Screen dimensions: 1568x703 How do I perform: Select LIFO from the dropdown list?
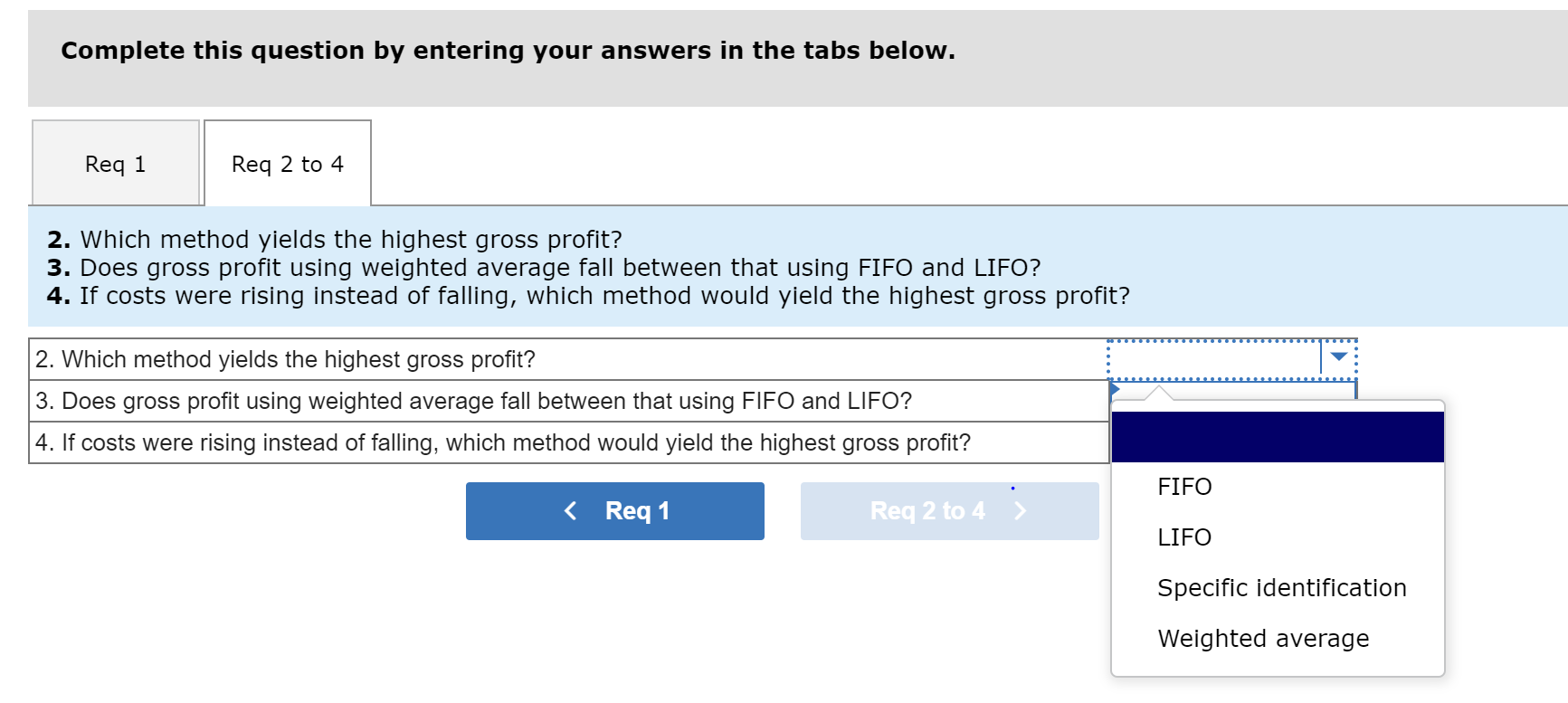point(1184,537)
